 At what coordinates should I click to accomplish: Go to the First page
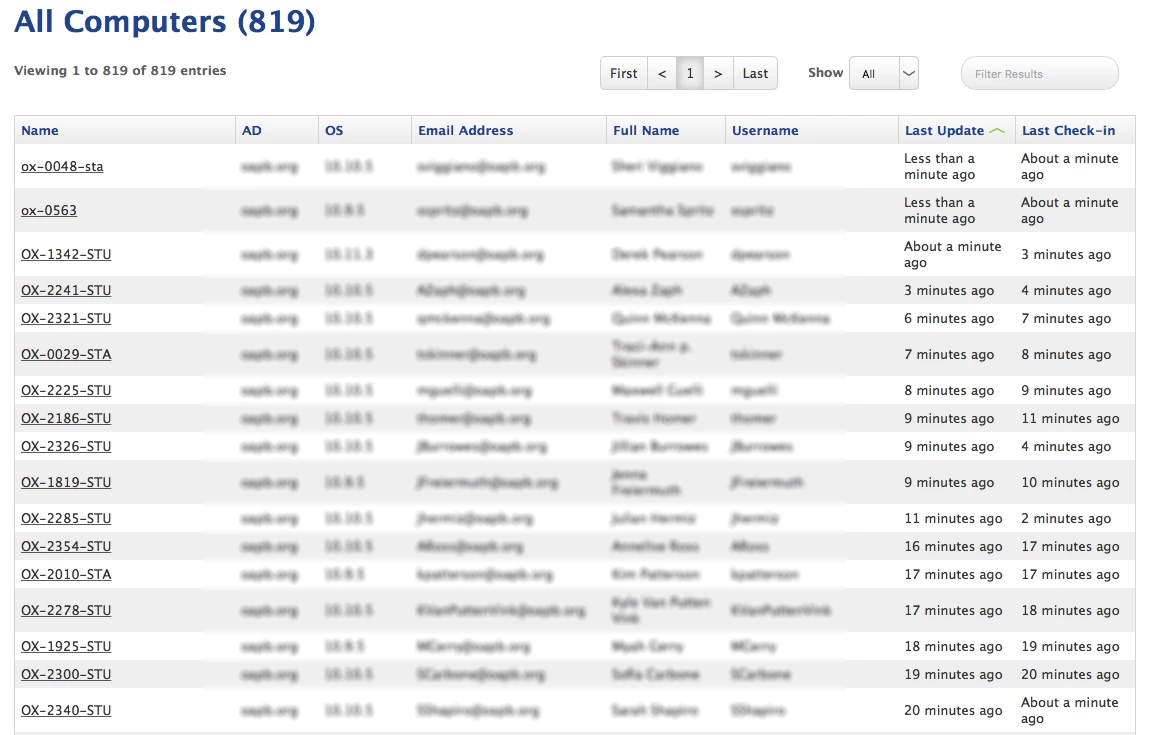click(623, 73)
